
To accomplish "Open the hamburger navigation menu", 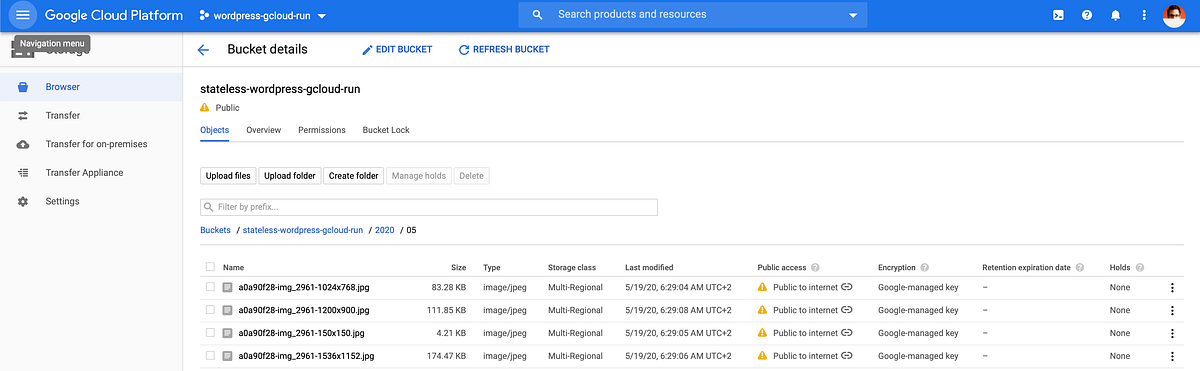I will click(x=23, y=15).
